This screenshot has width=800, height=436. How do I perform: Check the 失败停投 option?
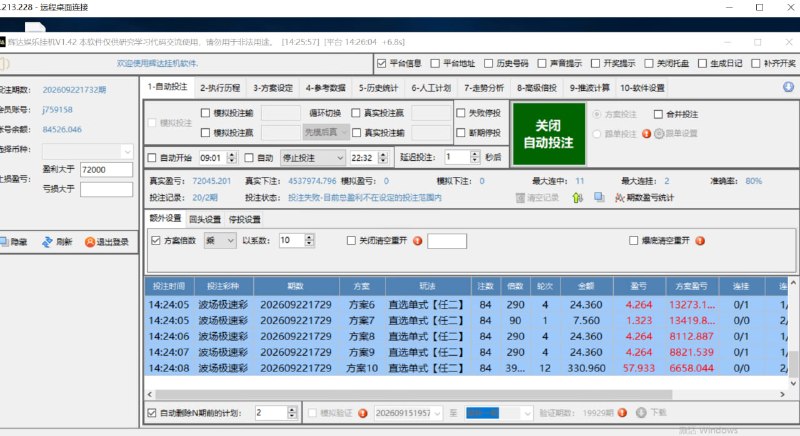461,113
